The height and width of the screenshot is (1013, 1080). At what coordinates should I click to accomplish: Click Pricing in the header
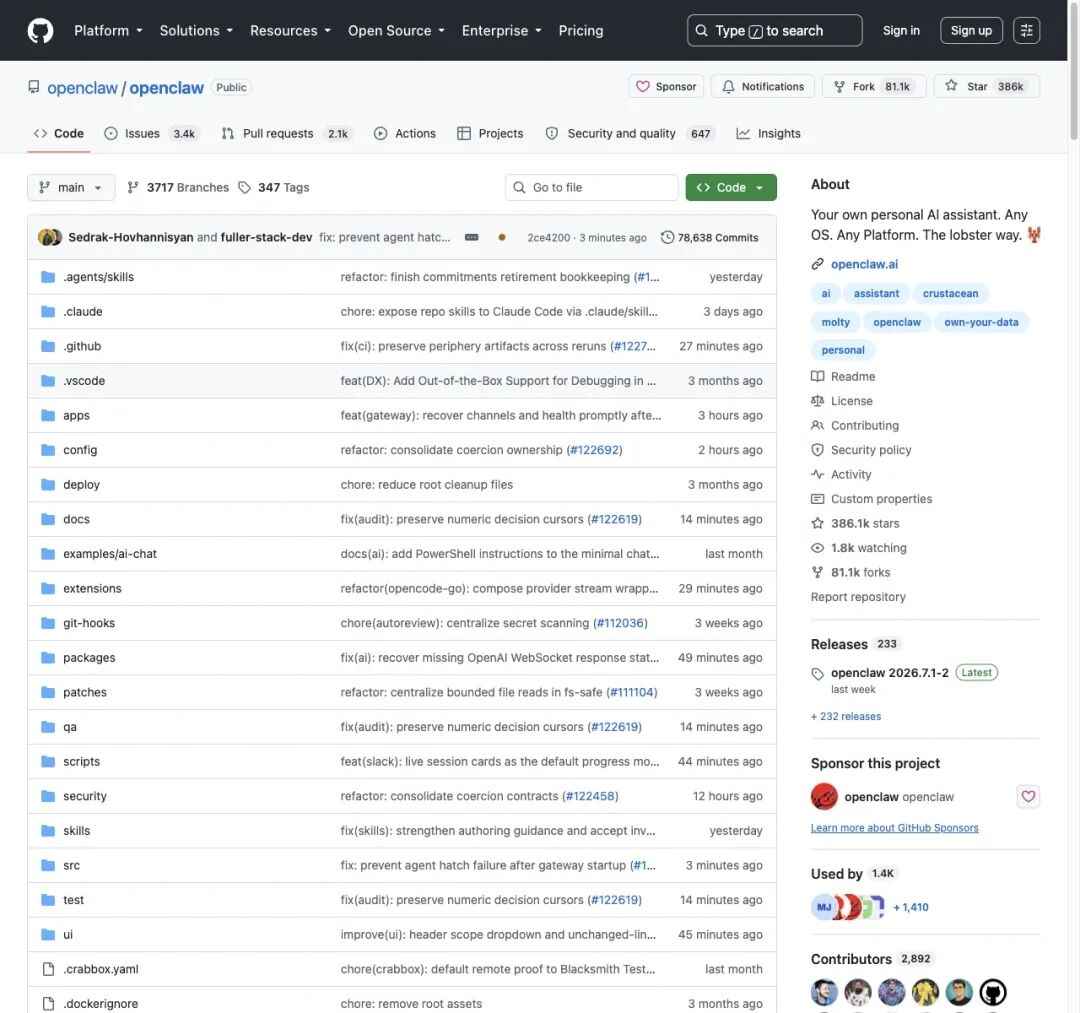click(581, 31)
